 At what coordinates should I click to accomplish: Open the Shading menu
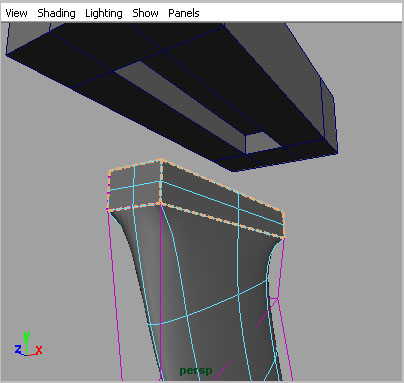(56, 13)
